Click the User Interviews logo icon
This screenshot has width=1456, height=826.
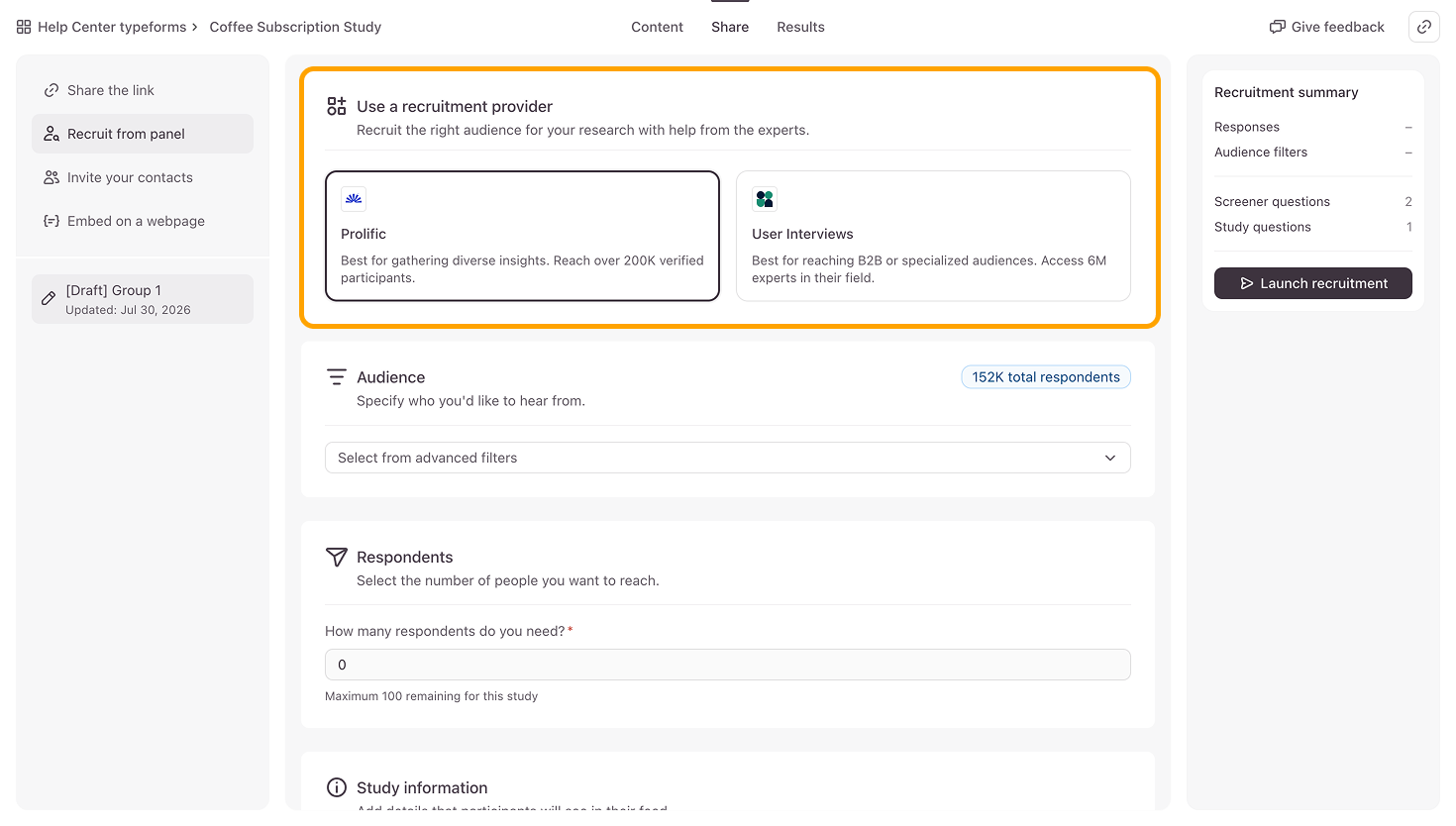pyautogui.click(x=765, y=199)
